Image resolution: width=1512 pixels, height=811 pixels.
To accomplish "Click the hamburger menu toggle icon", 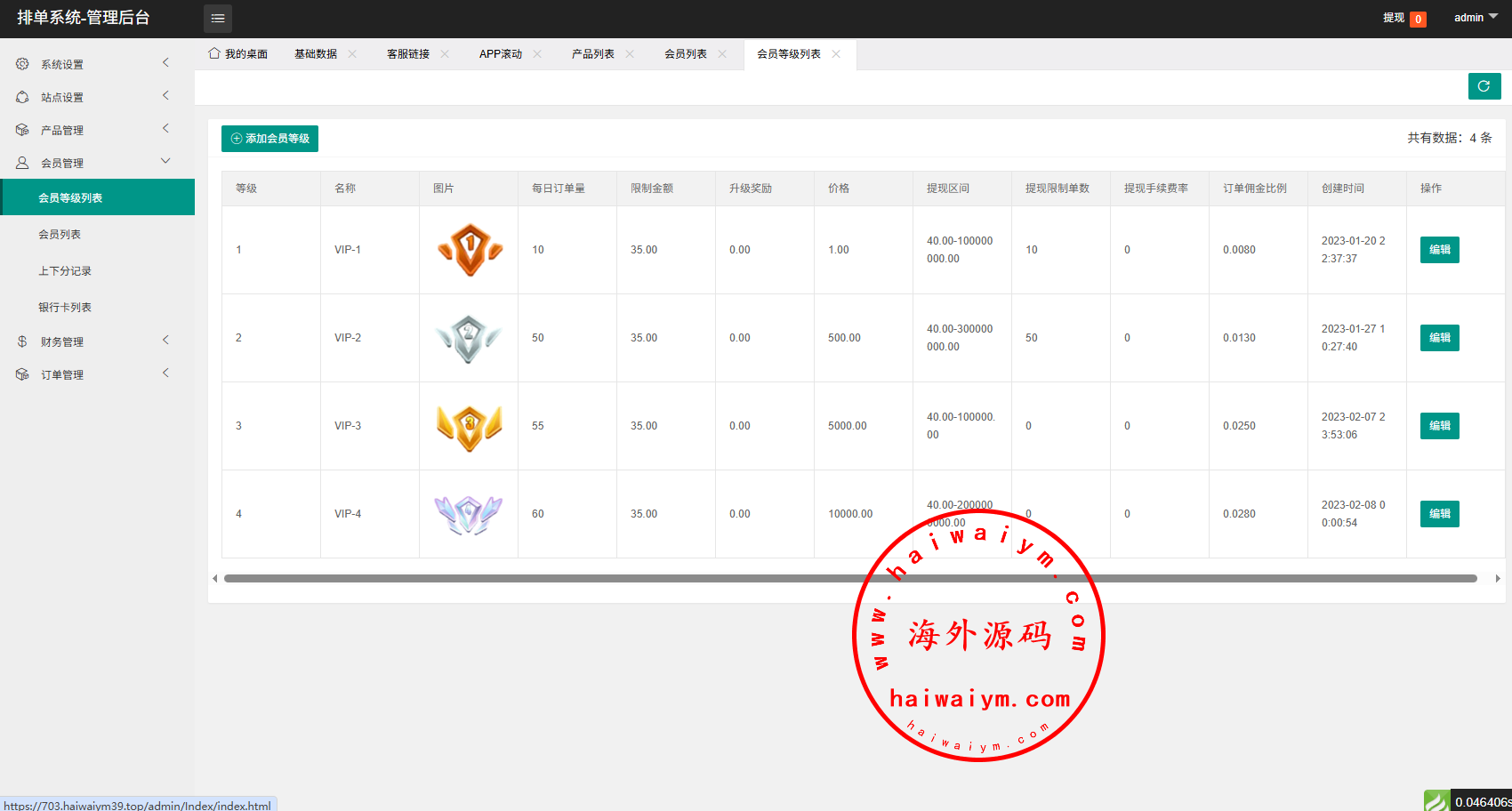I will pos(218,19).
